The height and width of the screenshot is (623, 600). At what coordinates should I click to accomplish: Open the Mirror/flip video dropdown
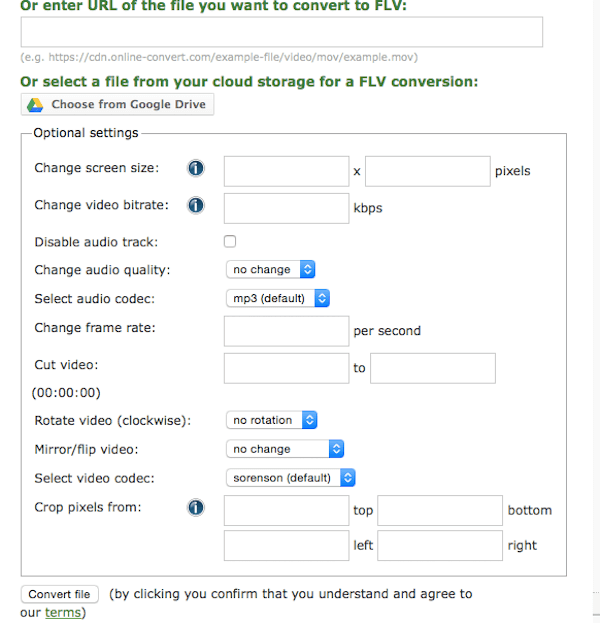click(x=285, y=449)
